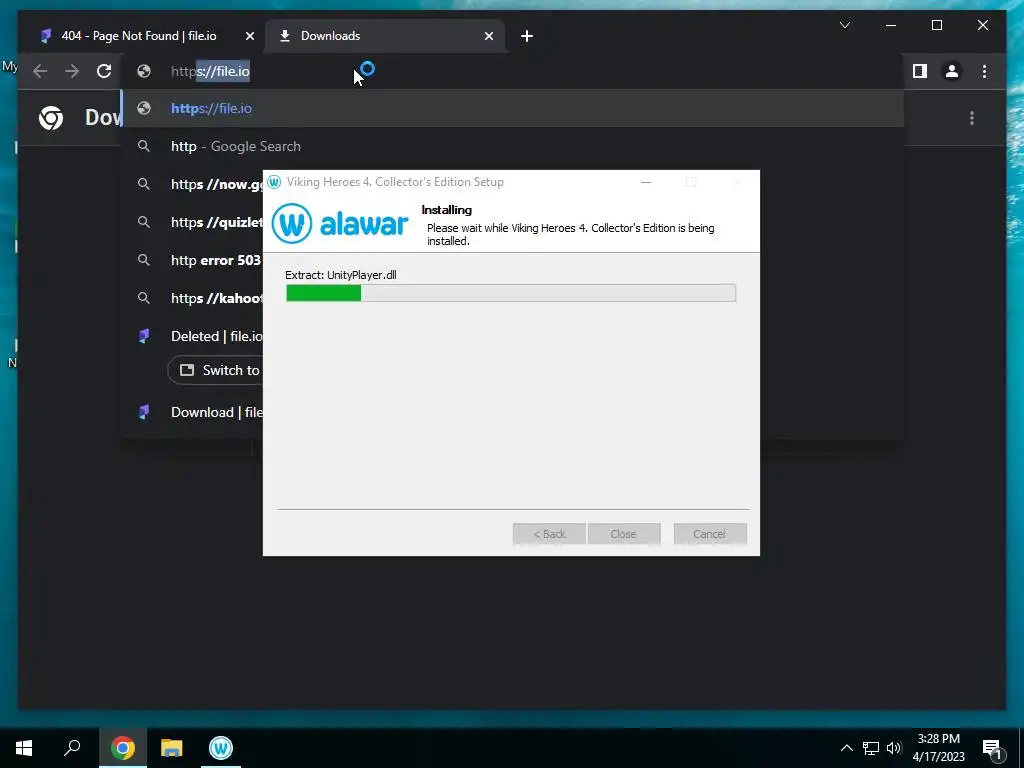
Task: Click Chrome's back arrow
Action: click(40, 71)
